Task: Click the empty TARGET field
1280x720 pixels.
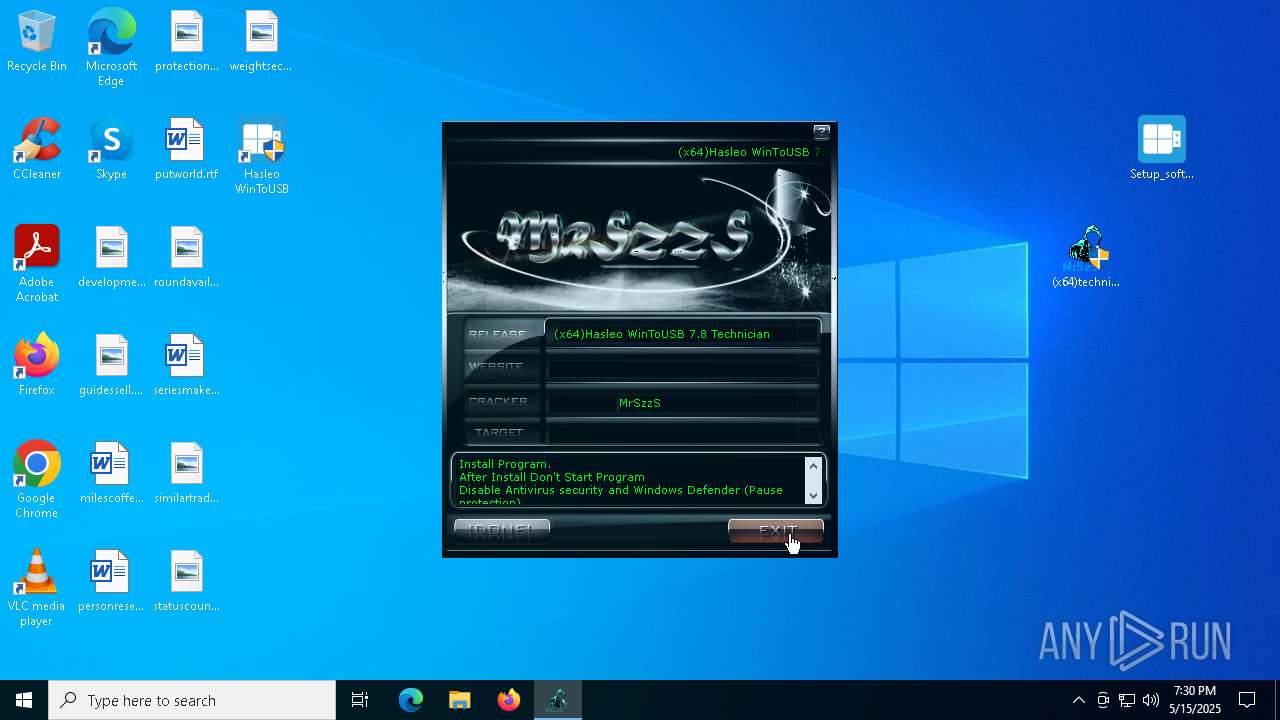Action: [x=682, y=432]
